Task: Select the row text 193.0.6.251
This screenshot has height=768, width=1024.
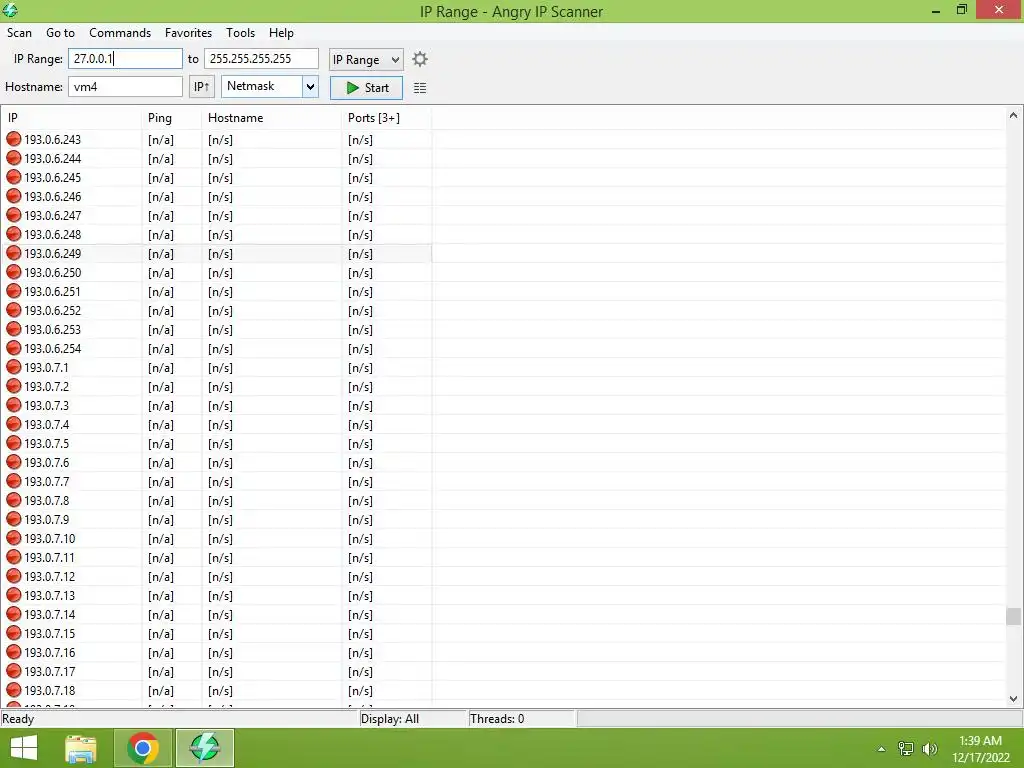Action: 52,291
